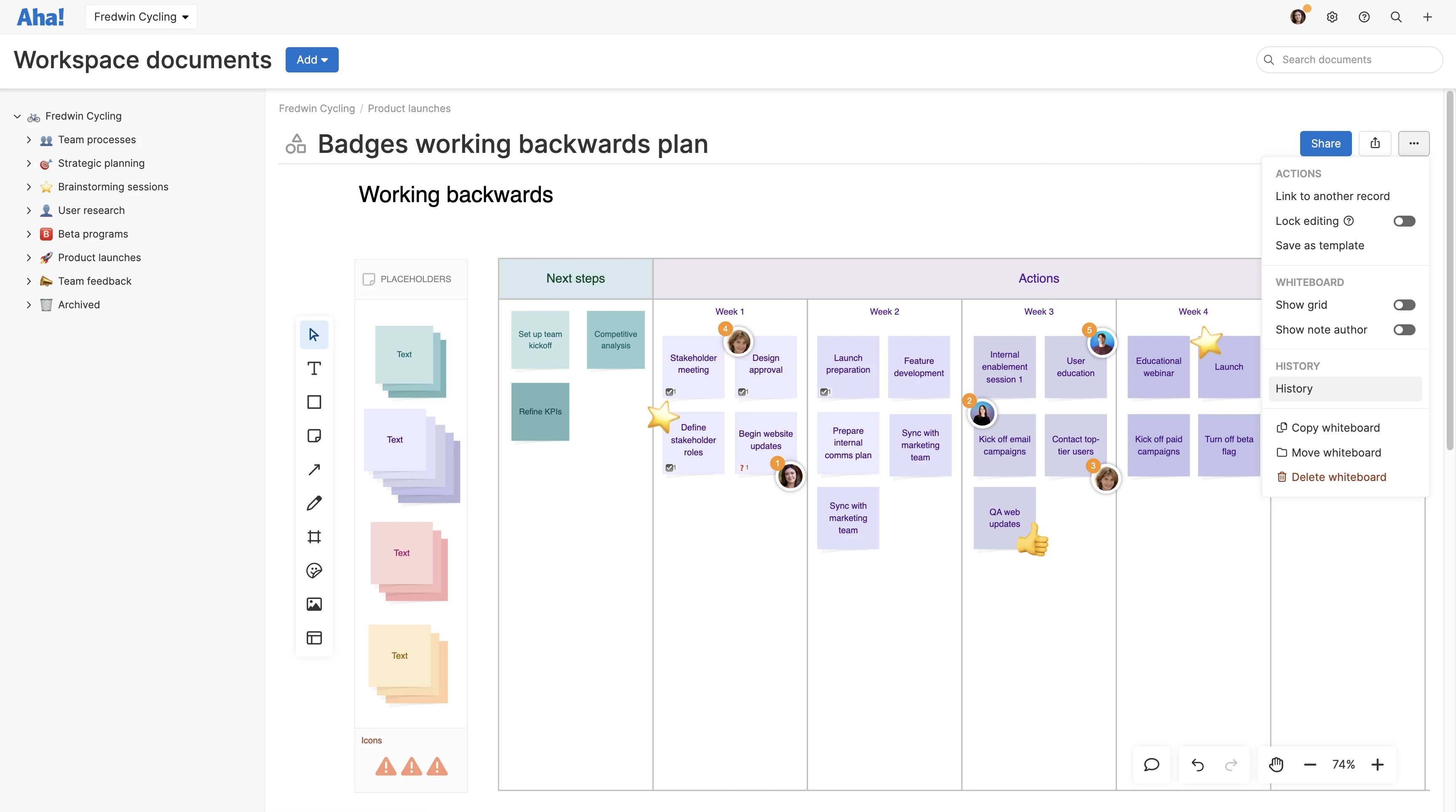Click the blue Share button
This screenshot has width=1456, height=812.
tap(1325, 144)
